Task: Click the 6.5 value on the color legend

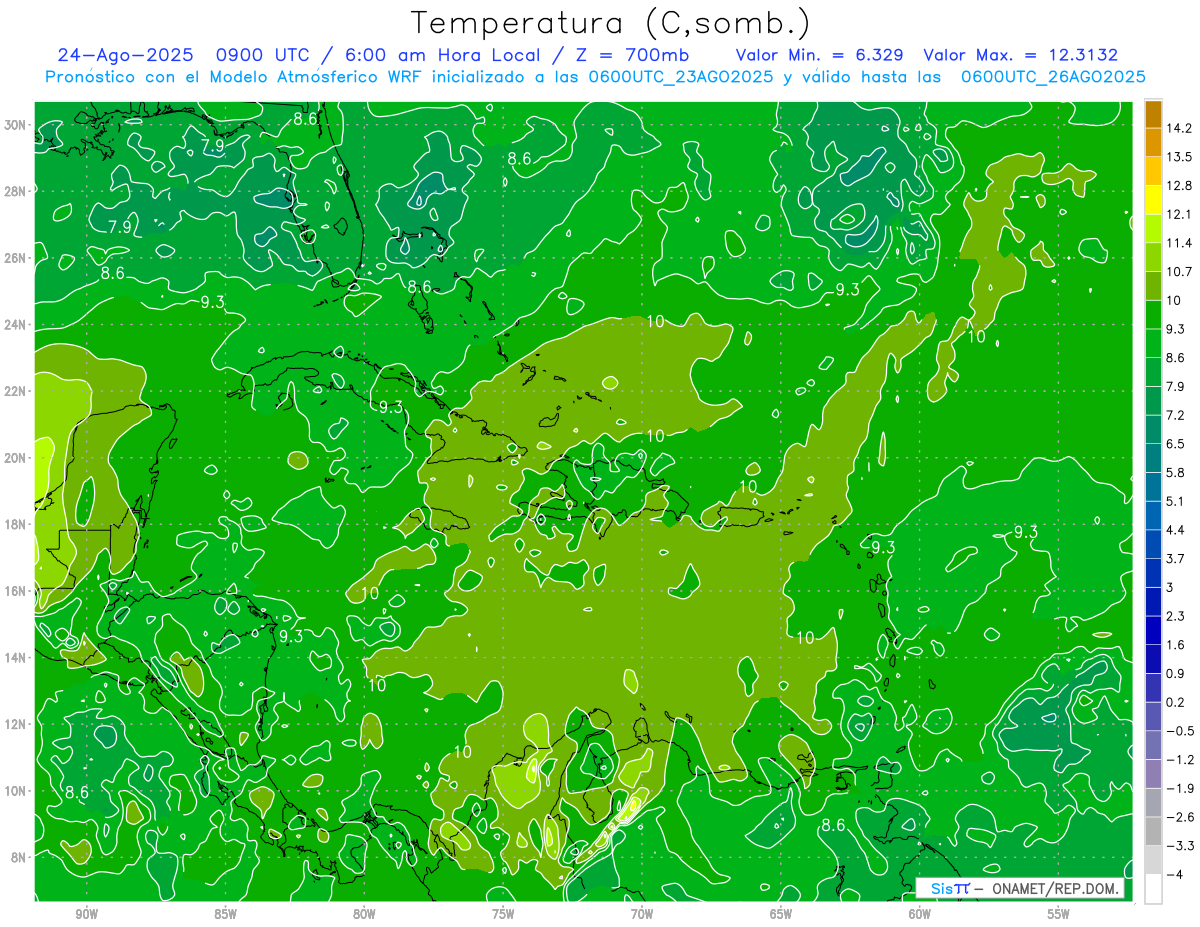Action: click(1175, 444)
